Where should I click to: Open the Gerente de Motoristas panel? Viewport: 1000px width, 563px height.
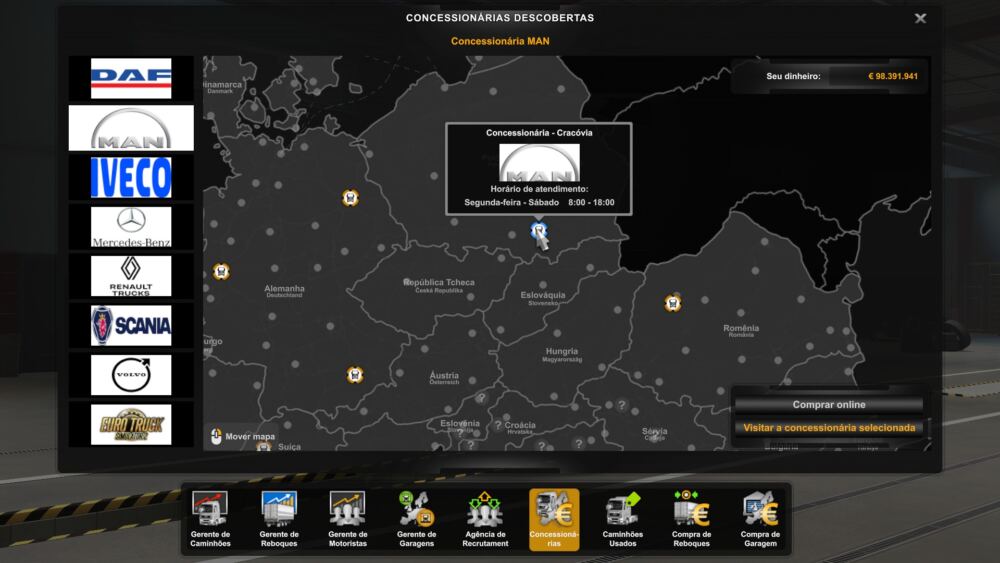347,519
